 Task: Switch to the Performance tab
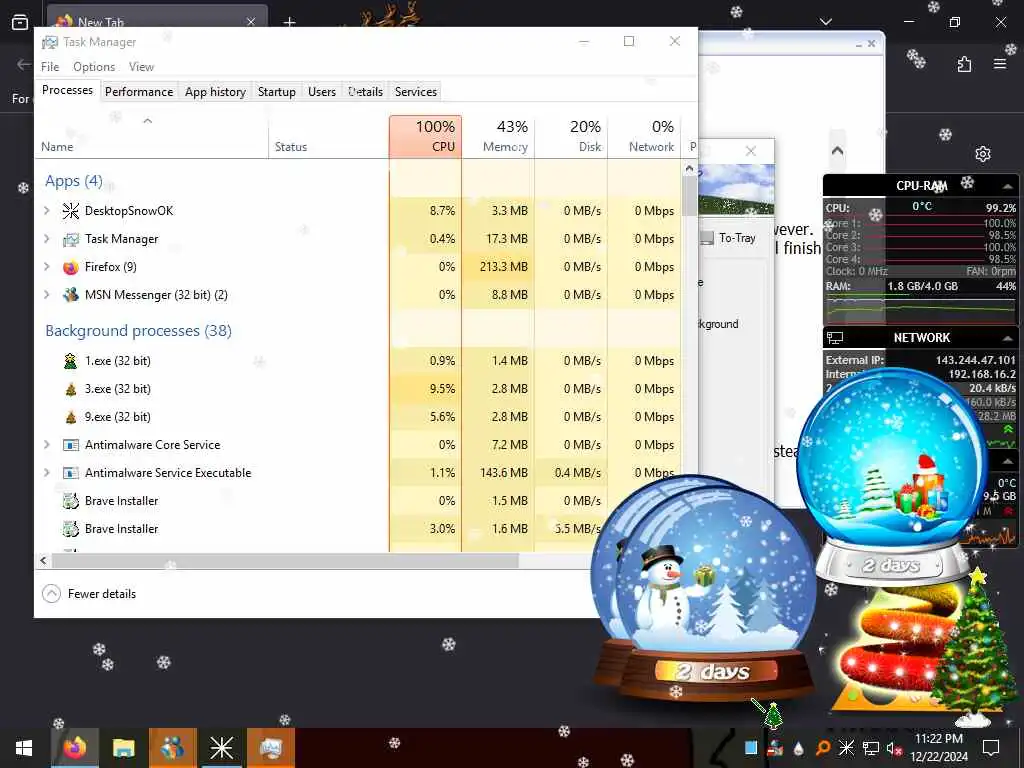point(139,92)
